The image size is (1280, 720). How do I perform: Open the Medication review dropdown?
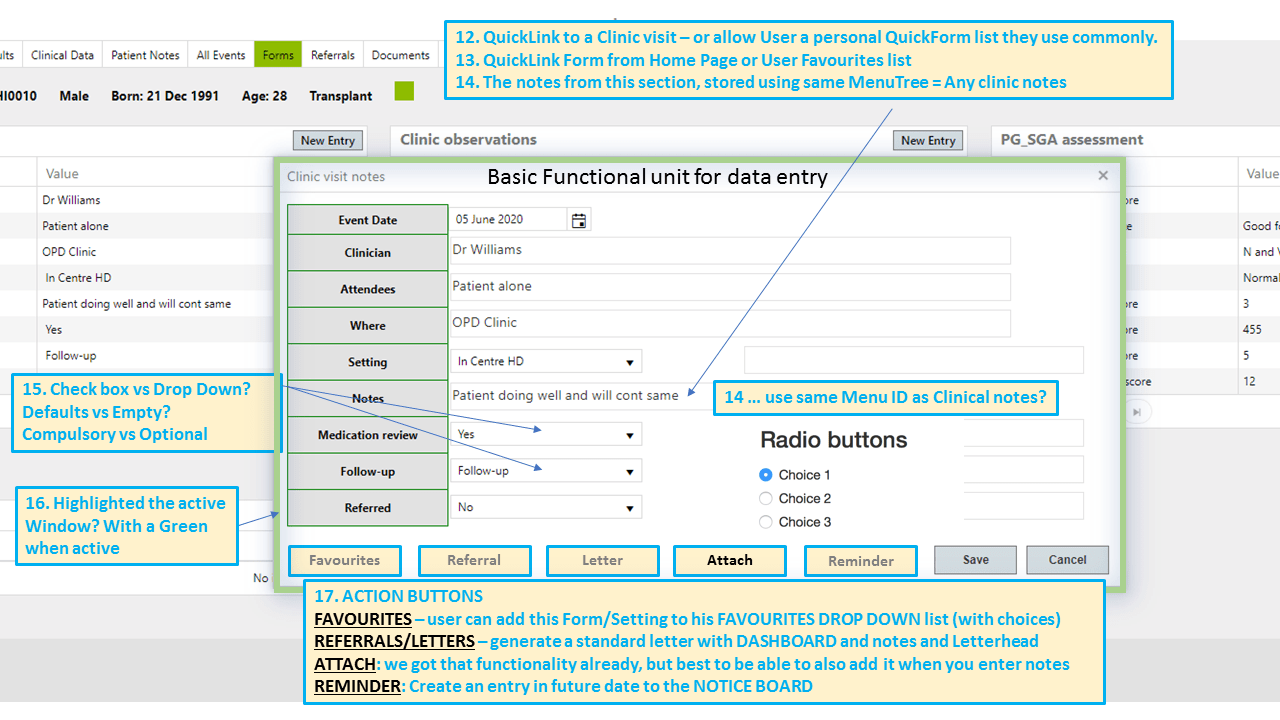[x=630, y=435]
